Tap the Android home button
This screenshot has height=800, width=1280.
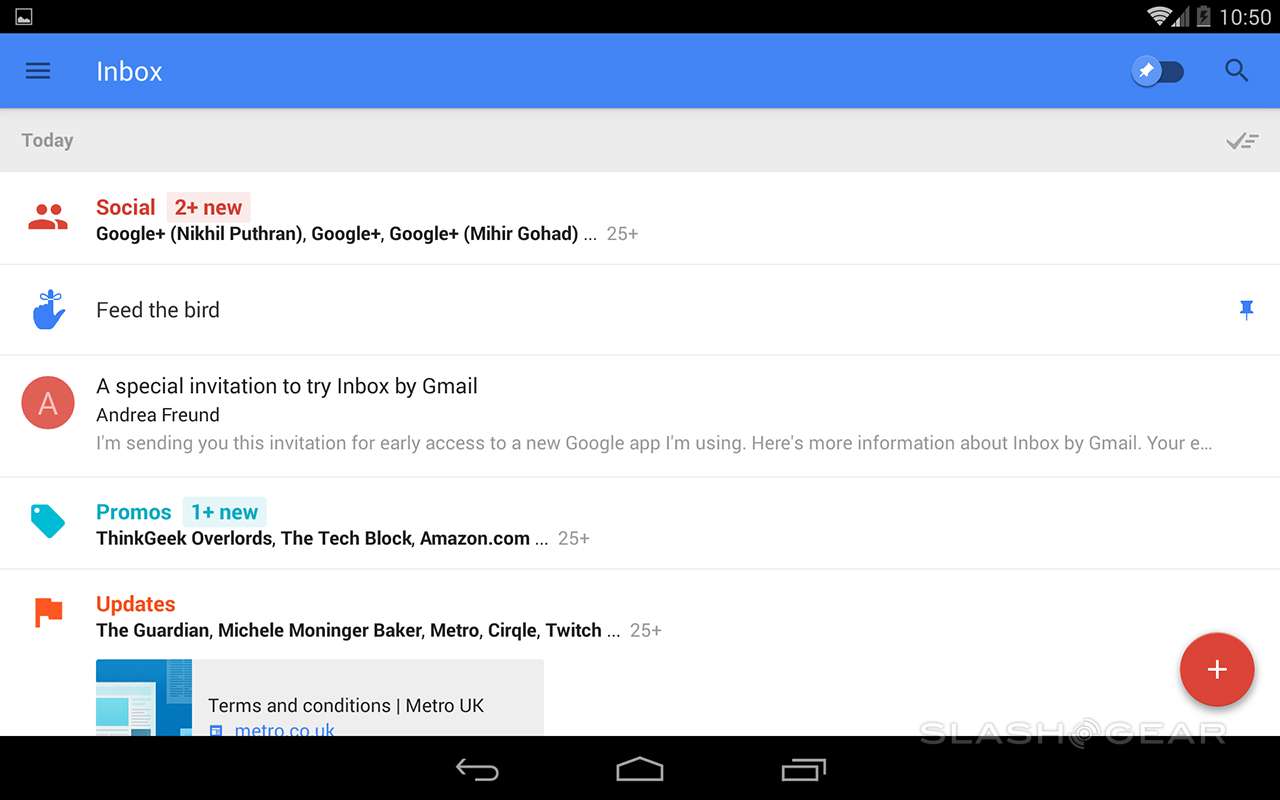(640, 768)
